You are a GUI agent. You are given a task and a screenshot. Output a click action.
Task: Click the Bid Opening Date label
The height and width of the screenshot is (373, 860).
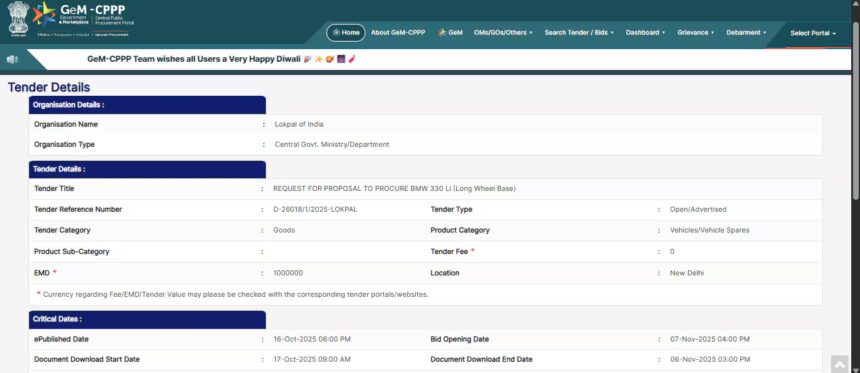coord(460,340)
